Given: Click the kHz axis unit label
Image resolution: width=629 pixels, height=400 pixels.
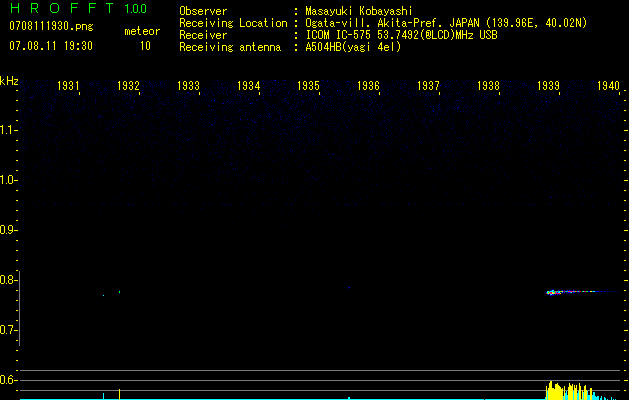Looking at the screenshot, I should point(9,81).
